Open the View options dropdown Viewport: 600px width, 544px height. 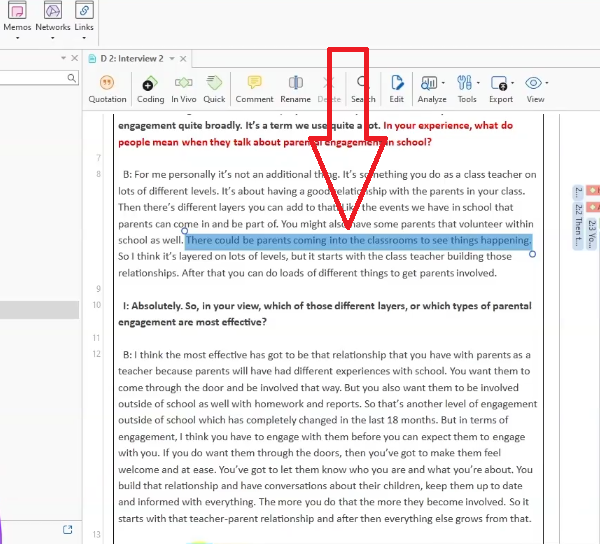(x=536, y=88)
